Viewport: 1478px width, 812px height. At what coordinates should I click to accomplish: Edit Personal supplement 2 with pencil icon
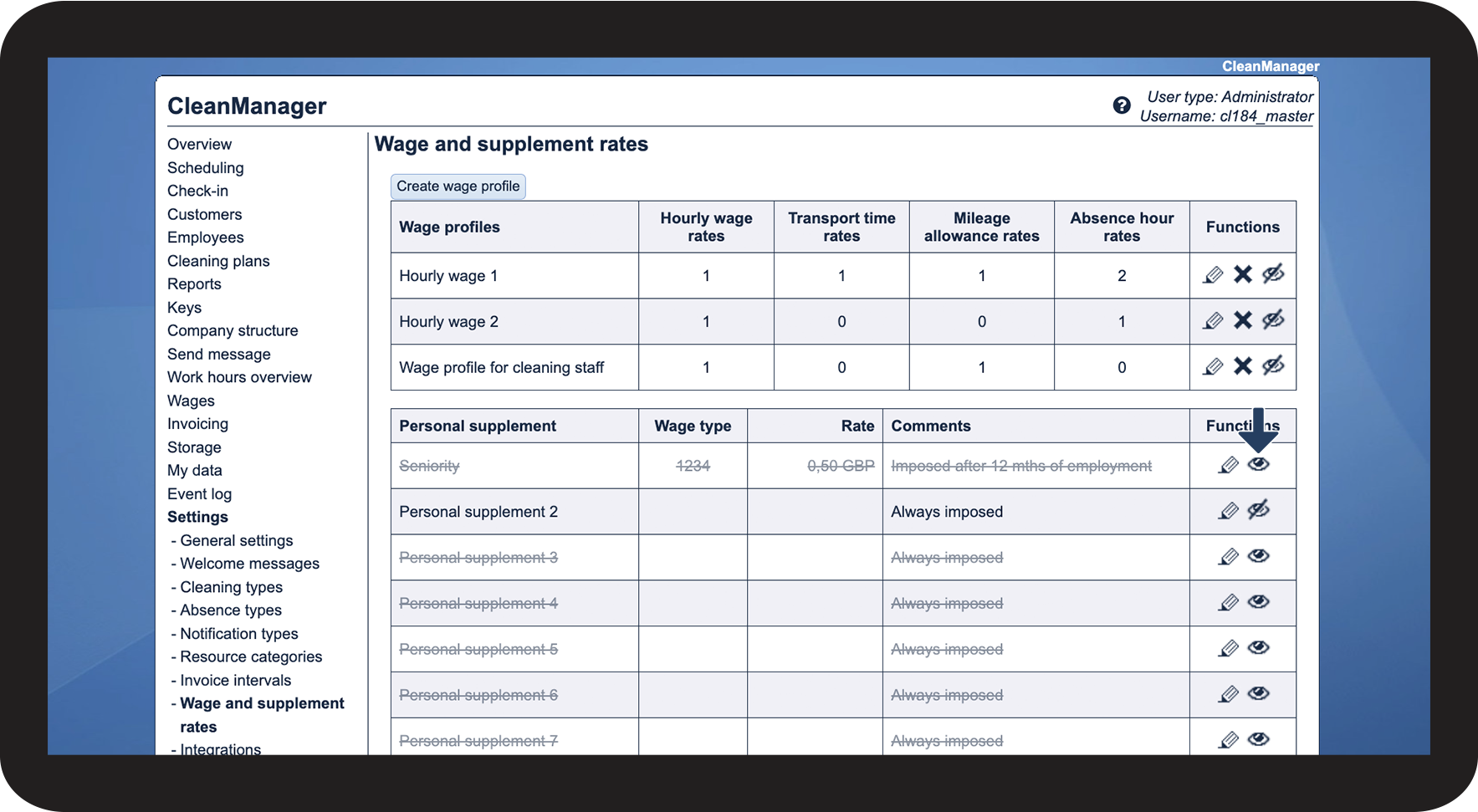coord(1228,511)
